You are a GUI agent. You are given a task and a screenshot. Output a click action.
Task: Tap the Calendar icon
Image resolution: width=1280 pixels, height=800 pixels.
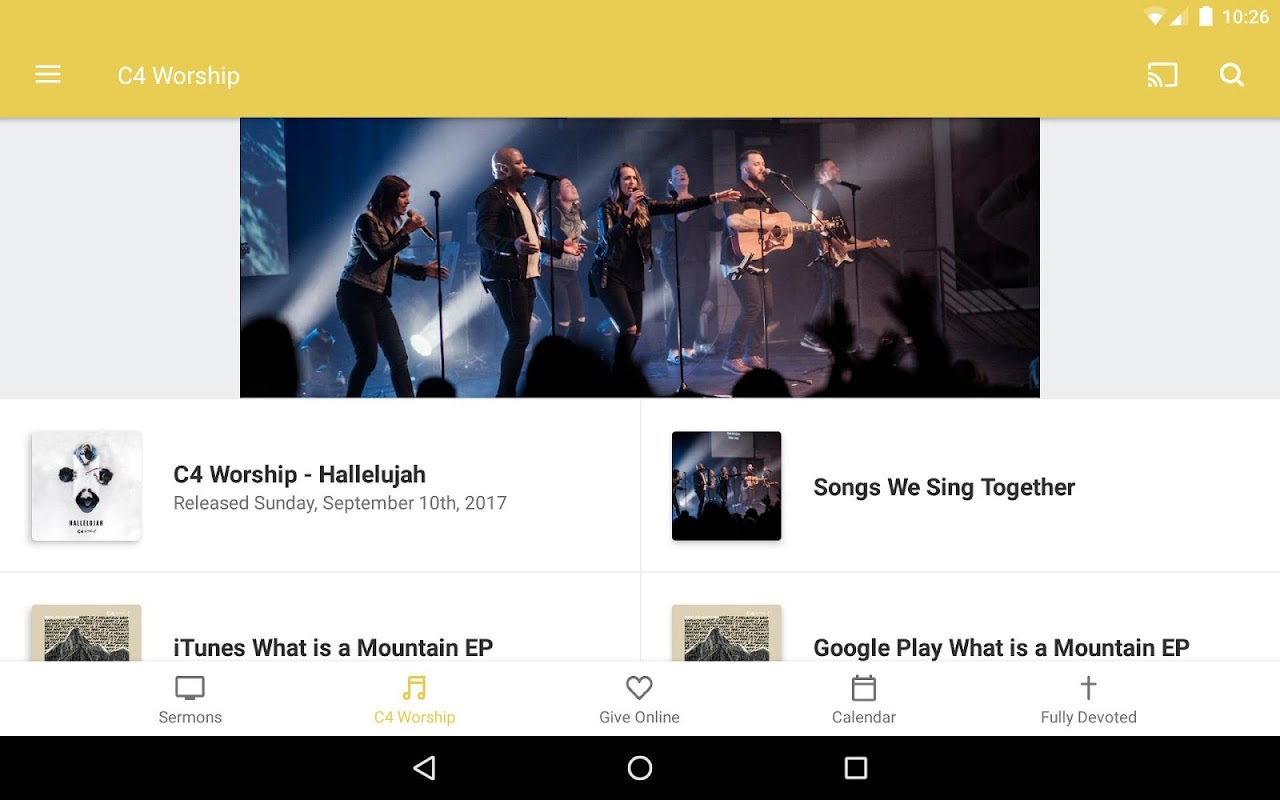[864, 688]
